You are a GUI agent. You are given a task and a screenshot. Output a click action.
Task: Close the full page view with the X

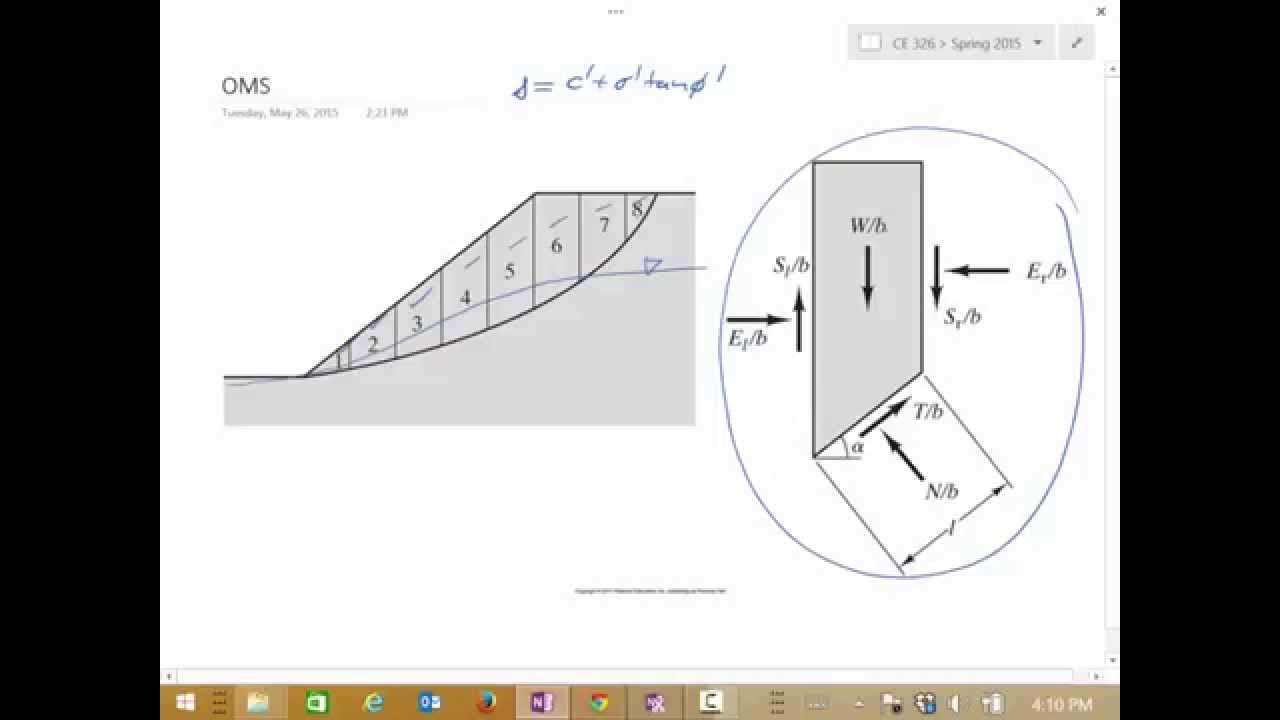click(1101, 12)
